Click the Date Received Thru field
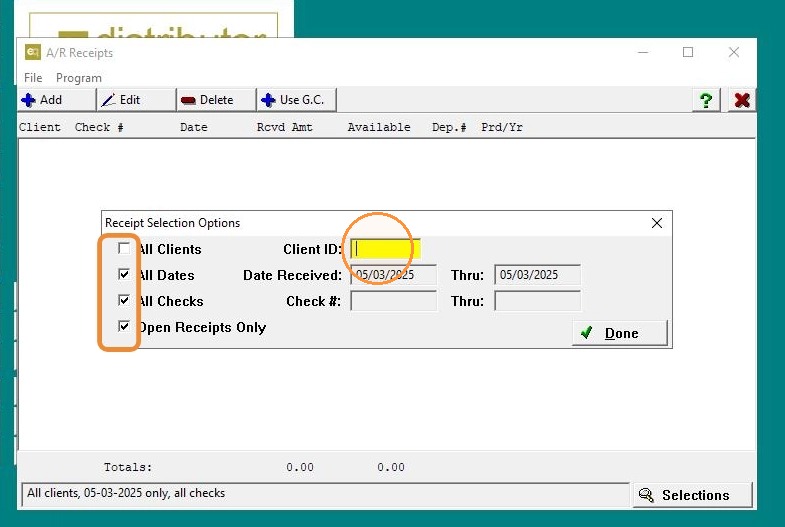 click(537, 275)
